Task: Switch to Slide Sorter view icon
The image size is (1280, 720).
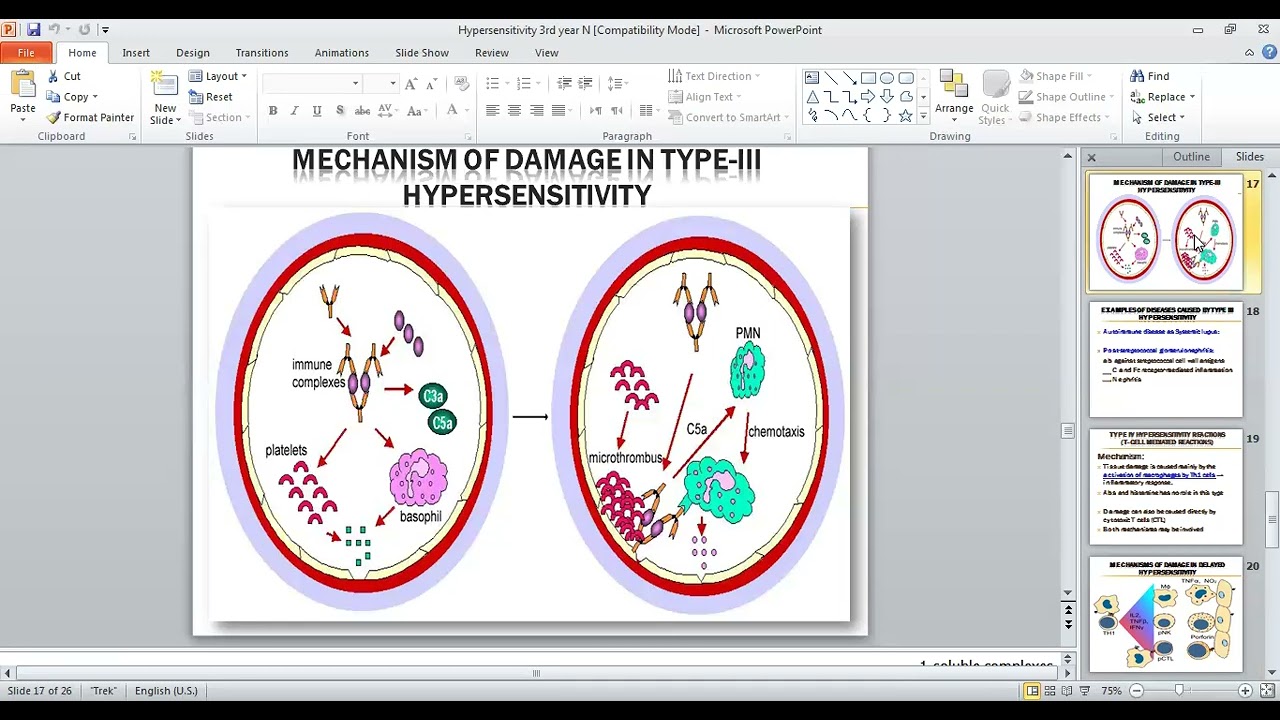Action: coord(1050,691)
